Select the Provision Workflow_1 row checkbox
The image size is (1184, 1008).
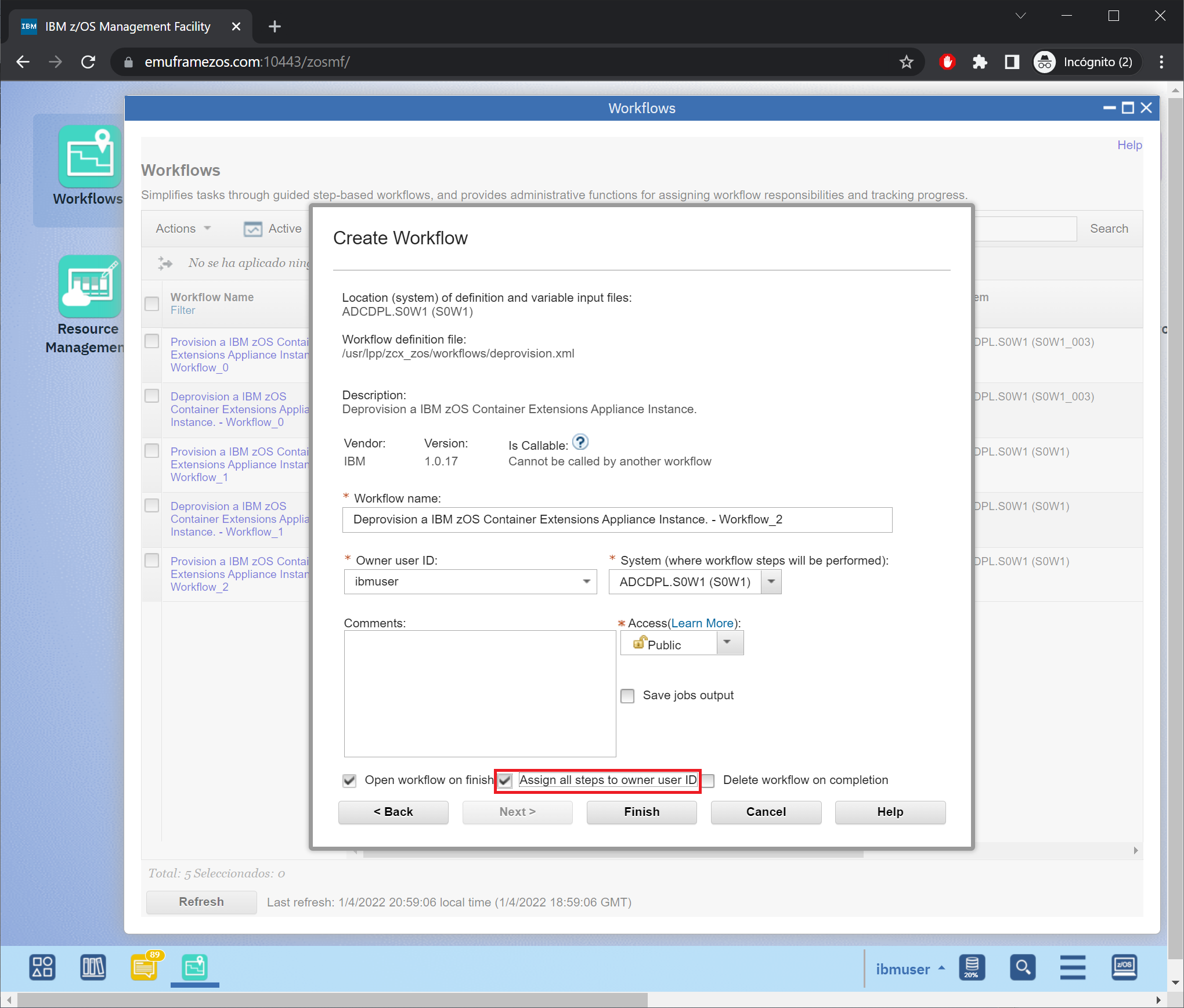[x=151, y=451]
